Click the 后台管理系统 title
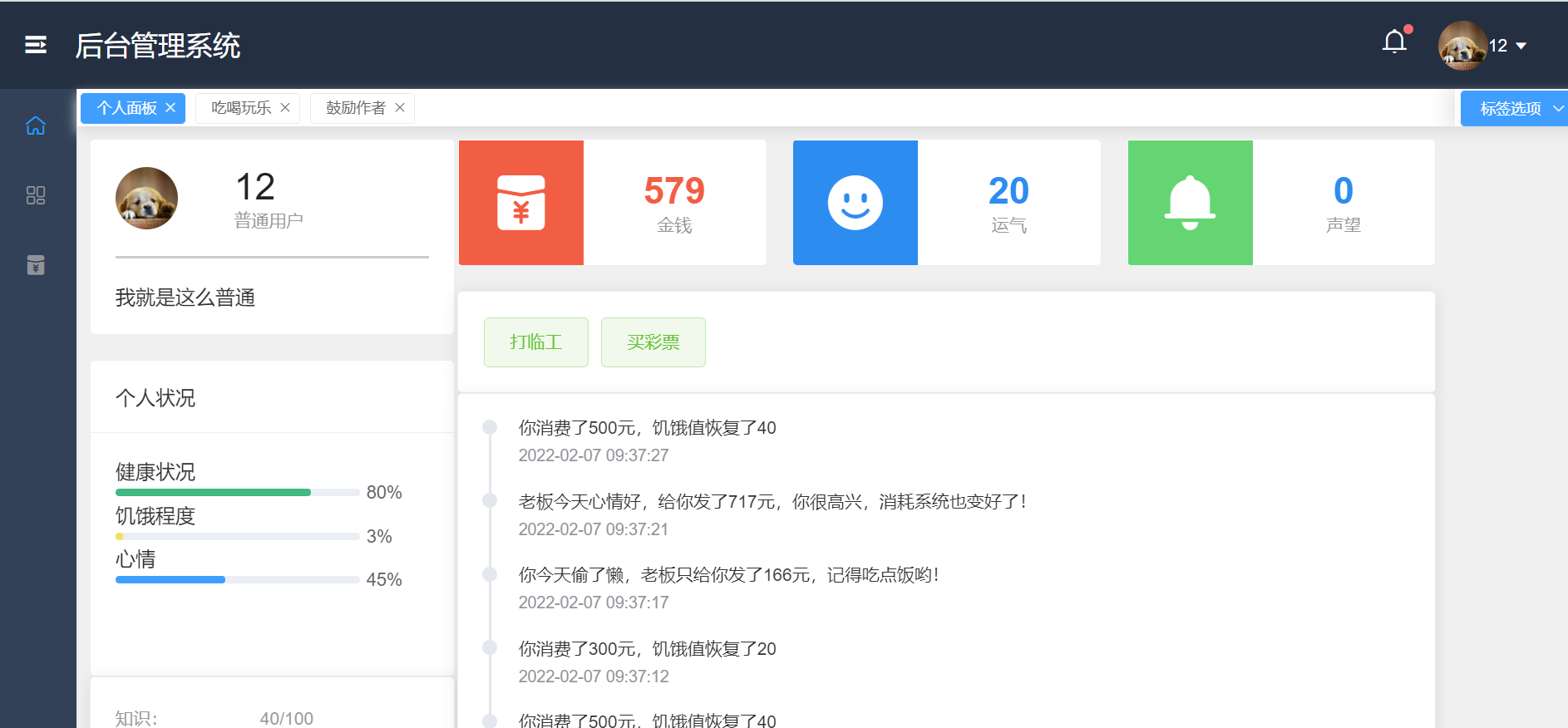Image resolution: width=1568 pixels, height=728 pixels. click(x=158, y=46)
